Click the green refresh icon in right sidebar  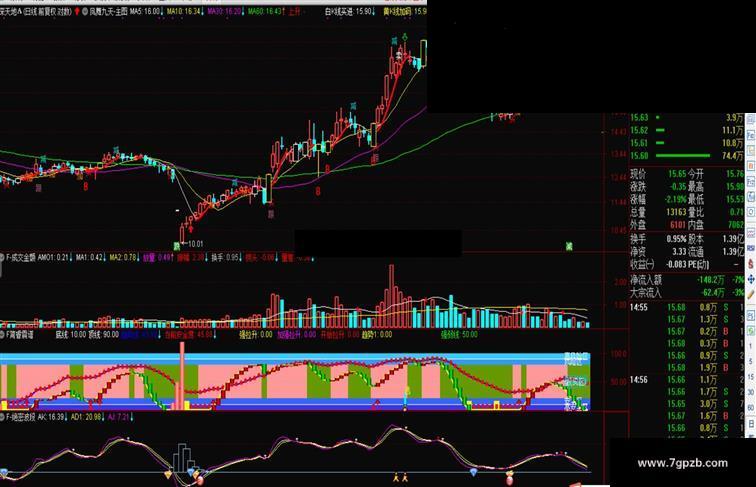coord(751,331)
